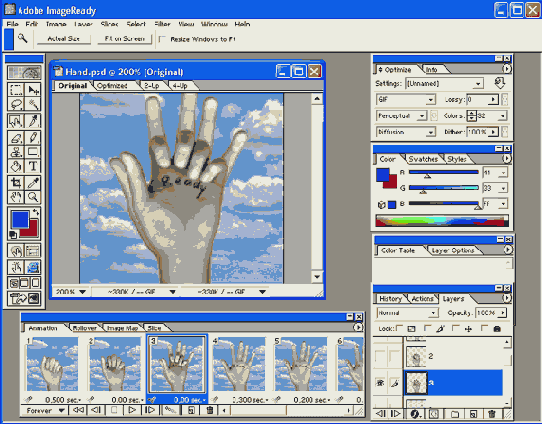The width and height of the screenshot is (542, 424).
Task: Select the Magic Wand tool
Action: (x=33, y=104)
